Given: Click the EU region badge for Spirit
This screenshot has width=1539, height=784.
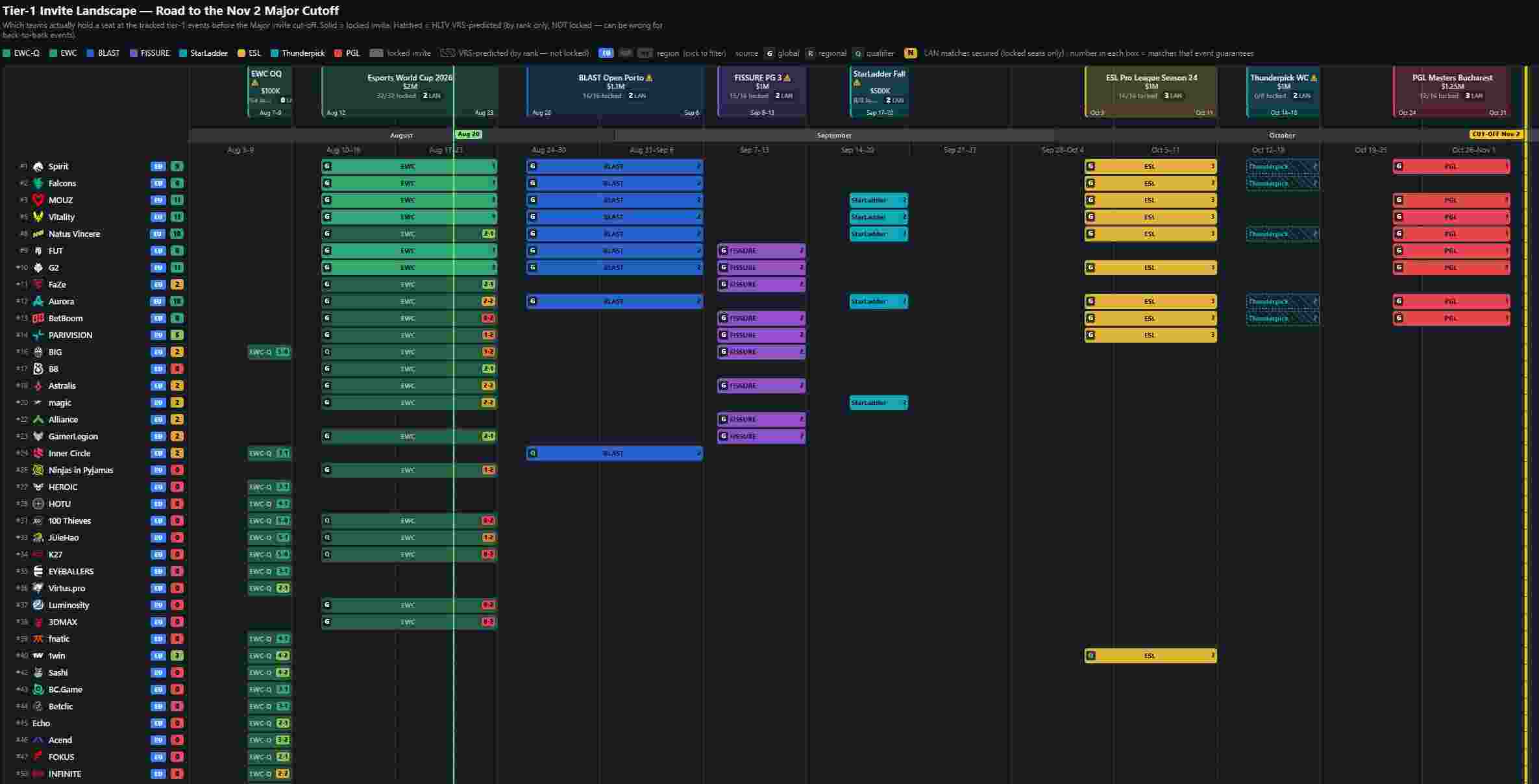Looking at the screenshot, I should (158, 167).
